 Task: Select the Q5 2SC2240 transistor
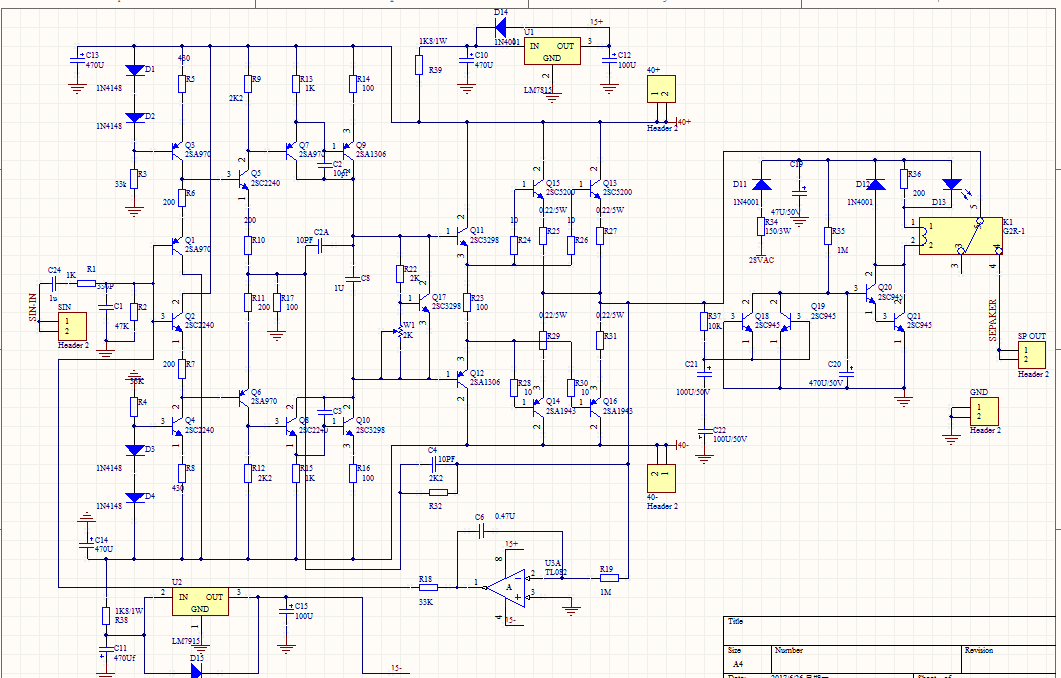tap(242, 179)
